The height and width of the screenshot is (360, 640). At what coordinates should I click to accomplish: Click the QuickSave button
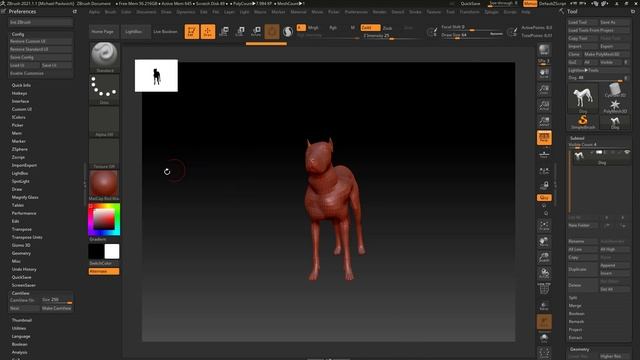(x=470, y=4)
